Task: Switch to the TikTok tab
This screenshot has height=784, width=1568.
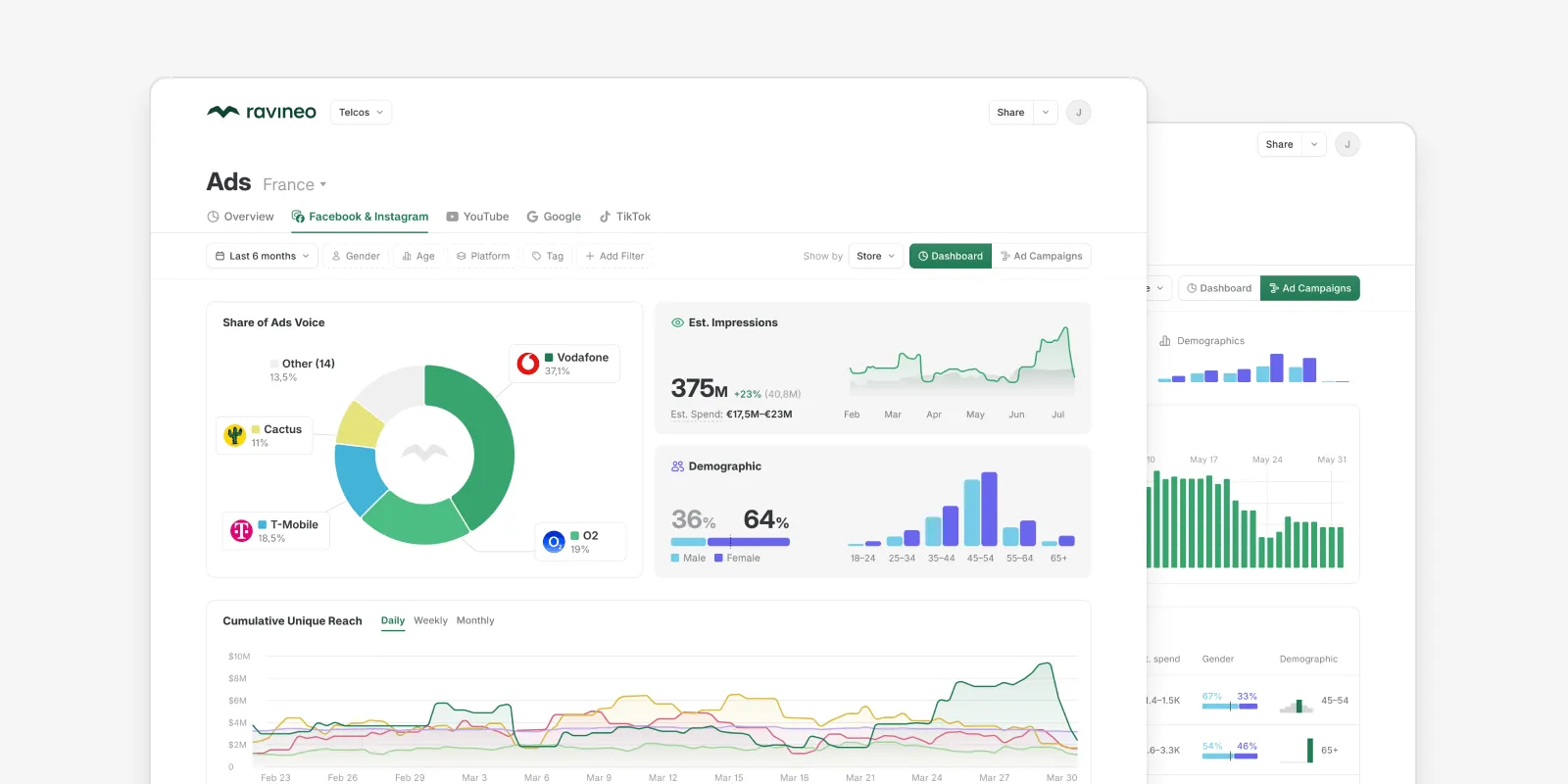Action: point(624,217)
